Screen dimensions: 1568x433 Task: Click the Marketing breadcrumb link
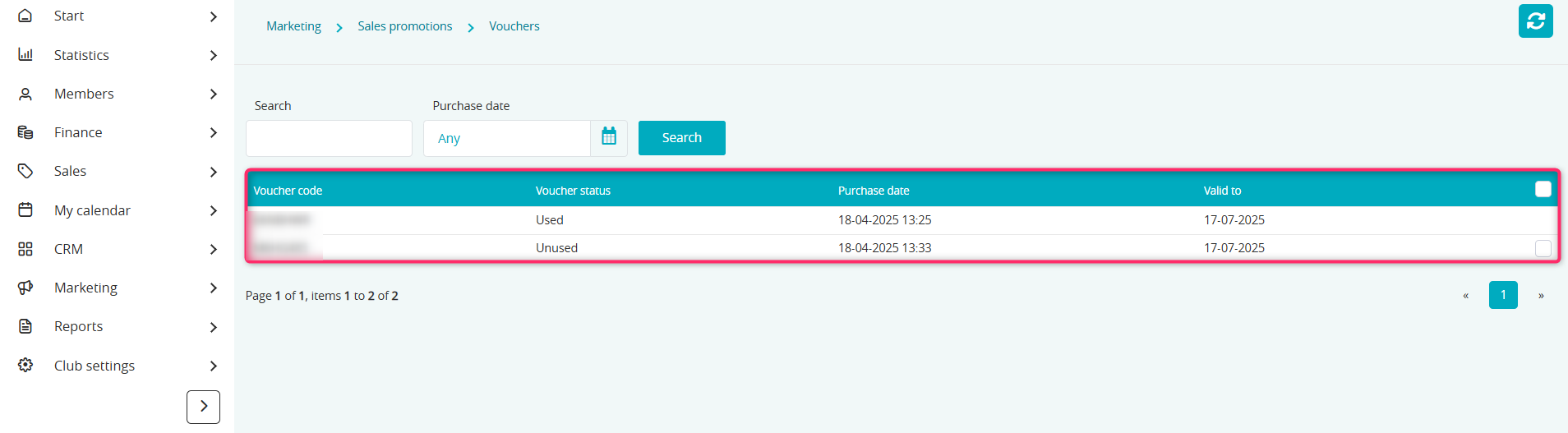click(x=293, y=26)
